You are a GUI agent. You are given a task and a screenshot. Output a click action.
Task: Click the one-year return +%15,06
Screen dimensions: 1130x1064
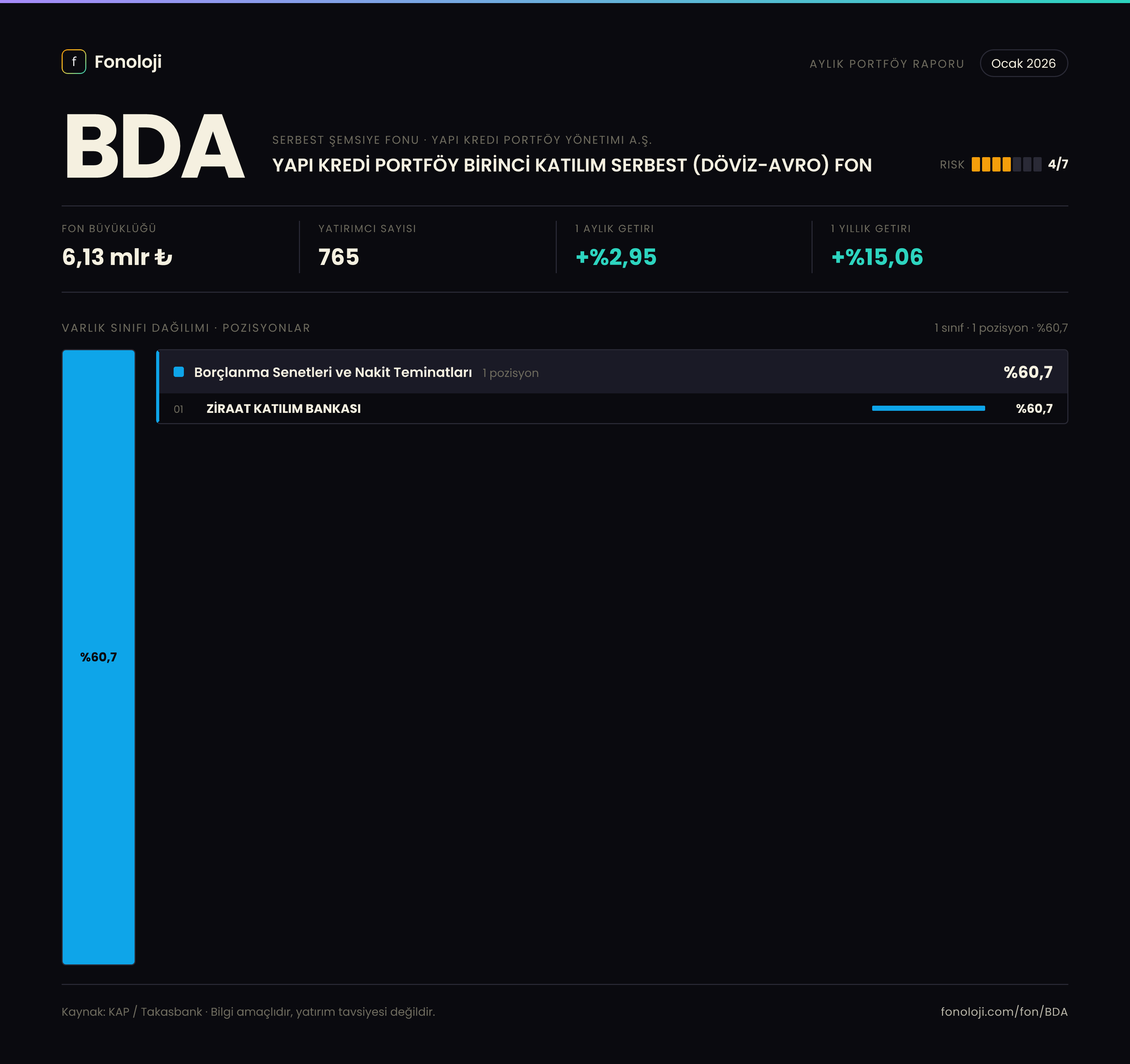tap(877, 257)
